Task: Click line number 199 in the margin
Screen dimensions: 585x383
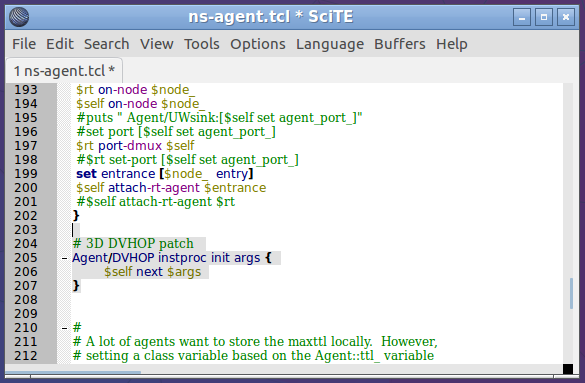Action: pyautogui.click(x=26, y=174)
